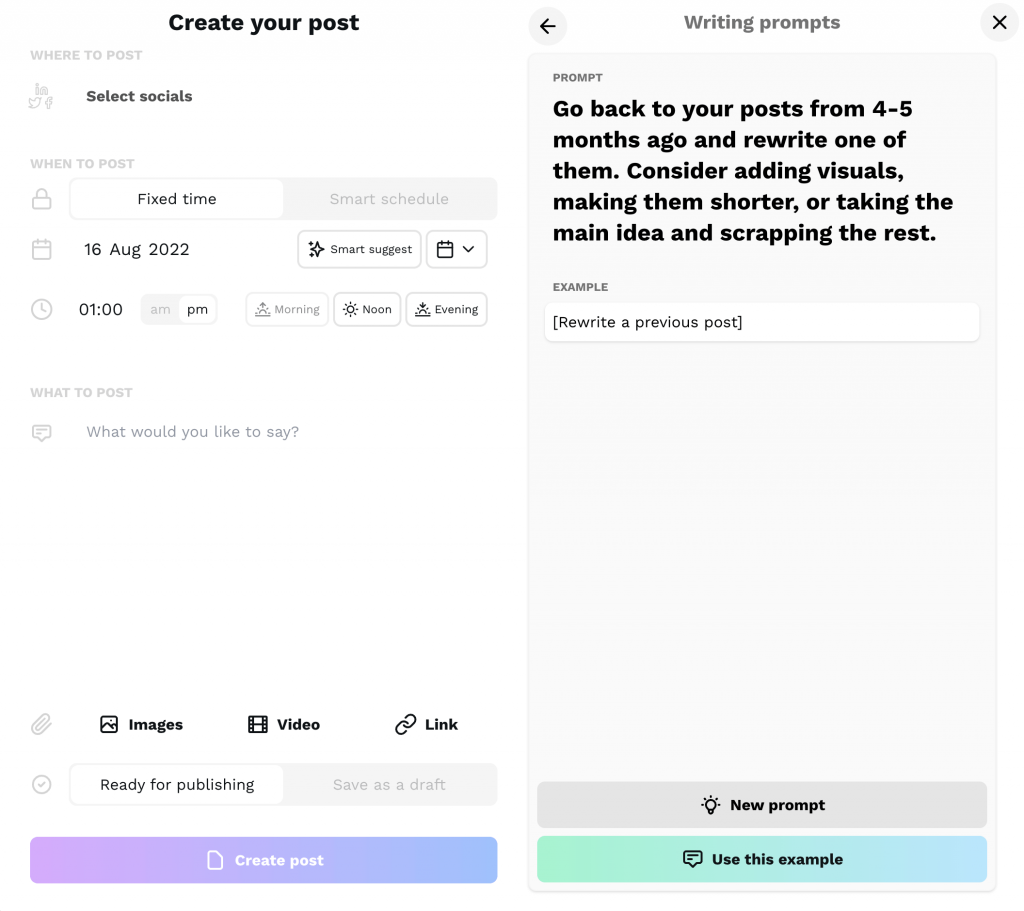Click the speech bubble icon under What to Post
1024x911 pixels.
[42, 433]
